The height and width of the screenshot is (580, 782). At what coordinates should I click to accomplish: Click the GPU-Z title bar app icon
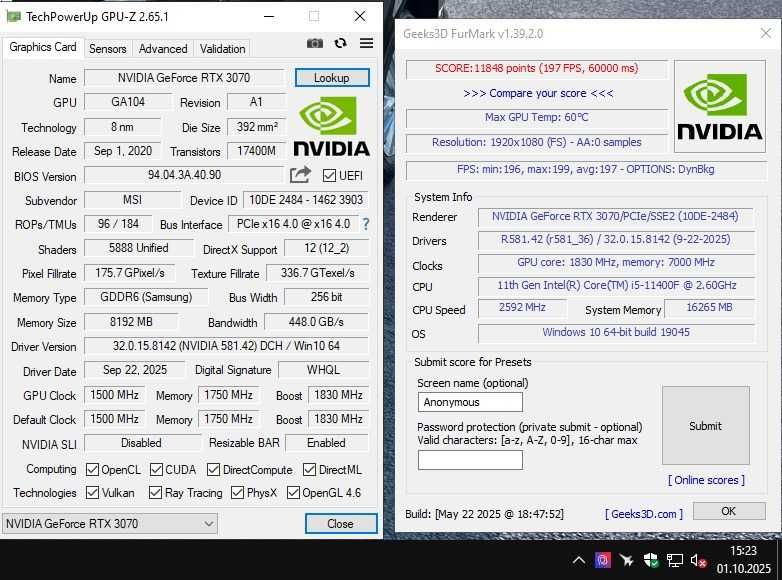(x=13, y=16)
